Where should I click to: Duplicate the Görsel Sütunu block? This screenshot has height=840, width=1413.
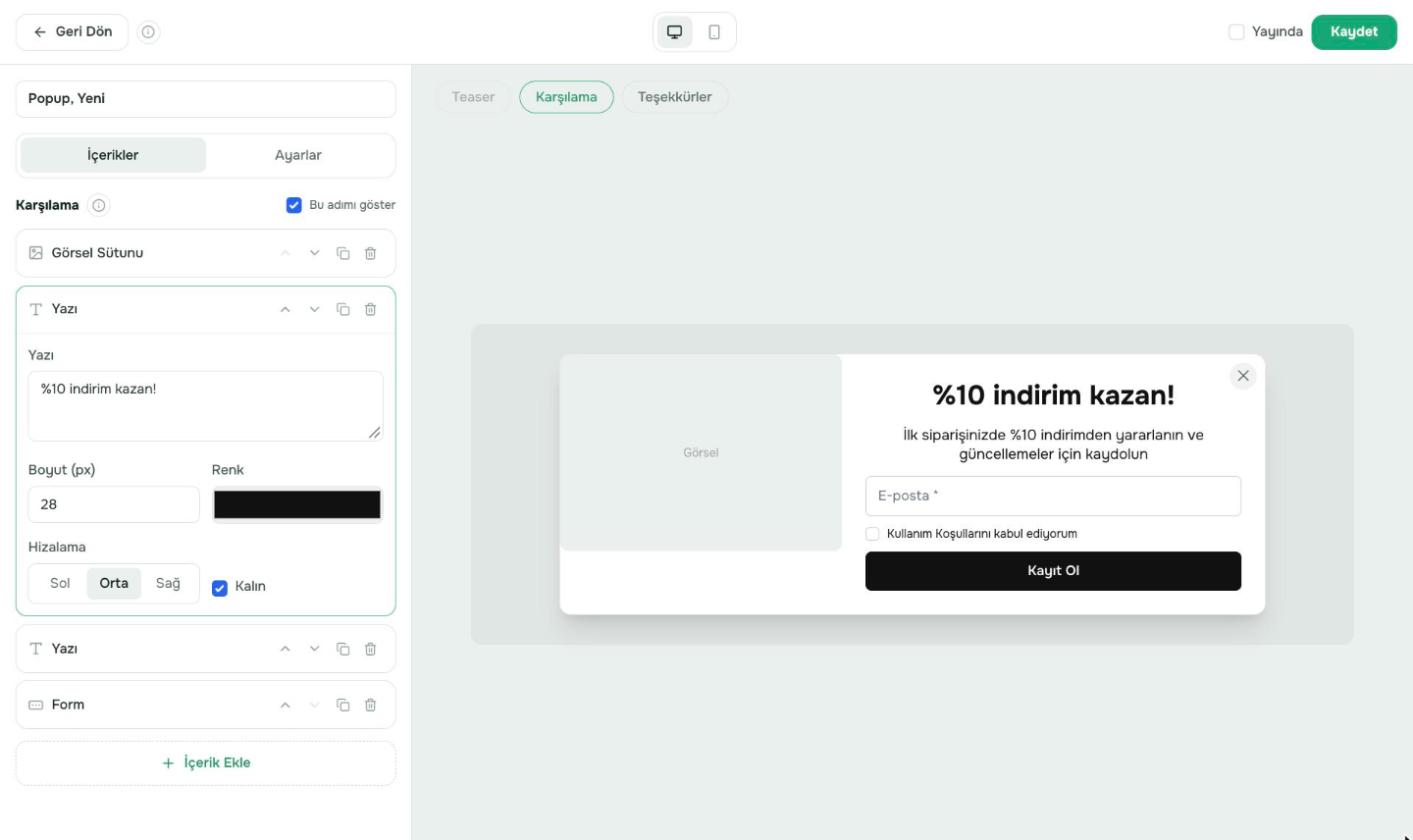tap(343, 253)
